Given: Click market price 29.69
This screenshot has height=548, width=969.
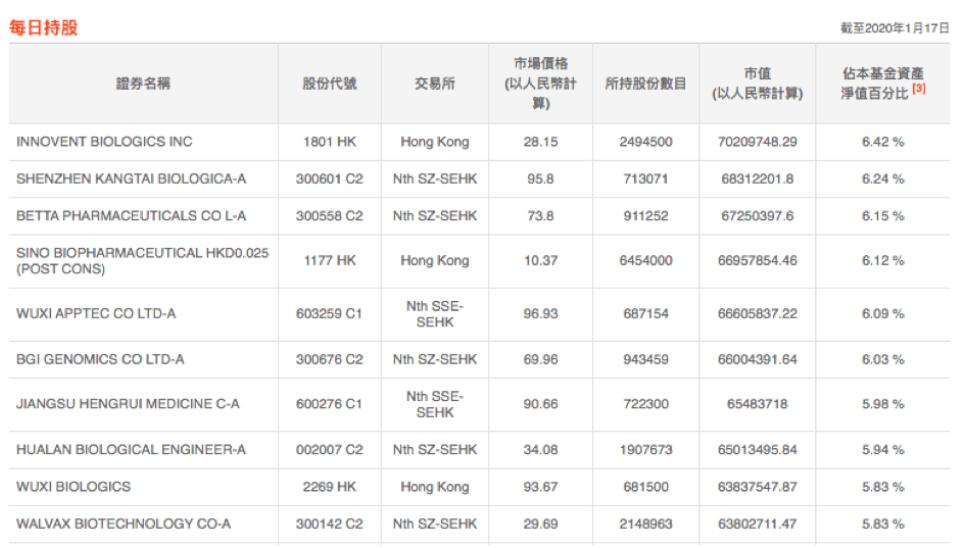Looking at the screenshot, I should point(541,523).
